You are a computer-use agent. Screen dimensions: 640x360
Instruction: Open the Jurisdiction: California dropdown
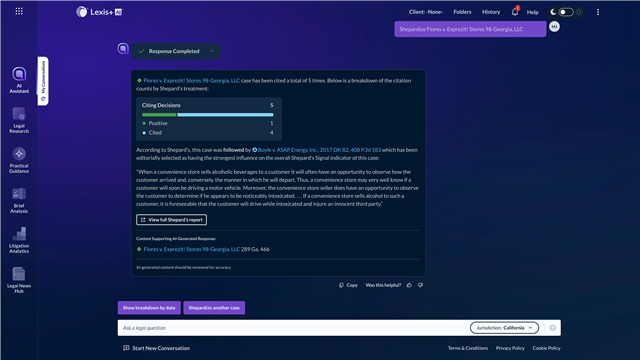pyautogui.click(x=504, y=328)
